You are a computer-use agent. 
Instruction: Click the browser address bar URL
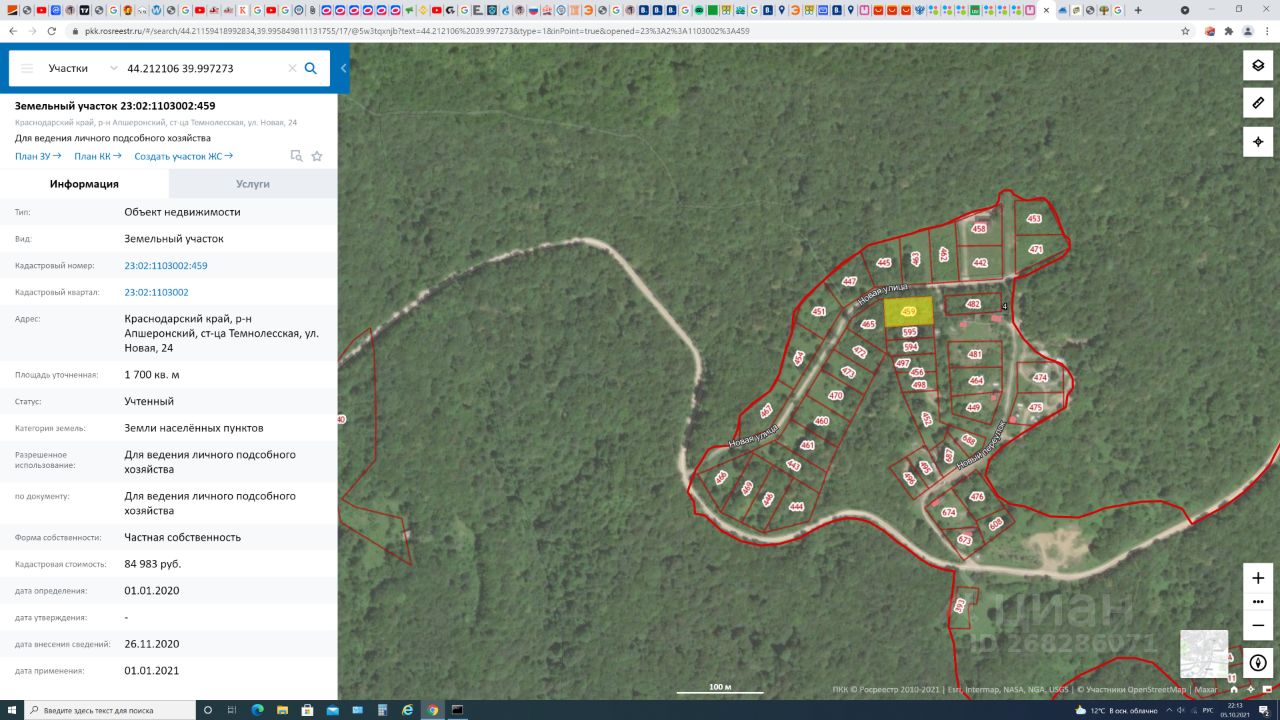417,31
